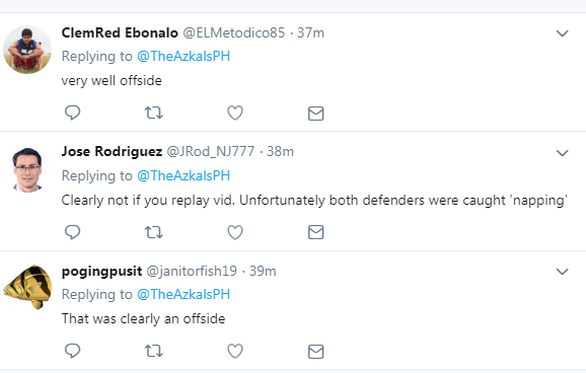This screenshot has height=373, width=586.
Task: Share Jose Rodriguez's tweet via direct message
Action: 316,232
